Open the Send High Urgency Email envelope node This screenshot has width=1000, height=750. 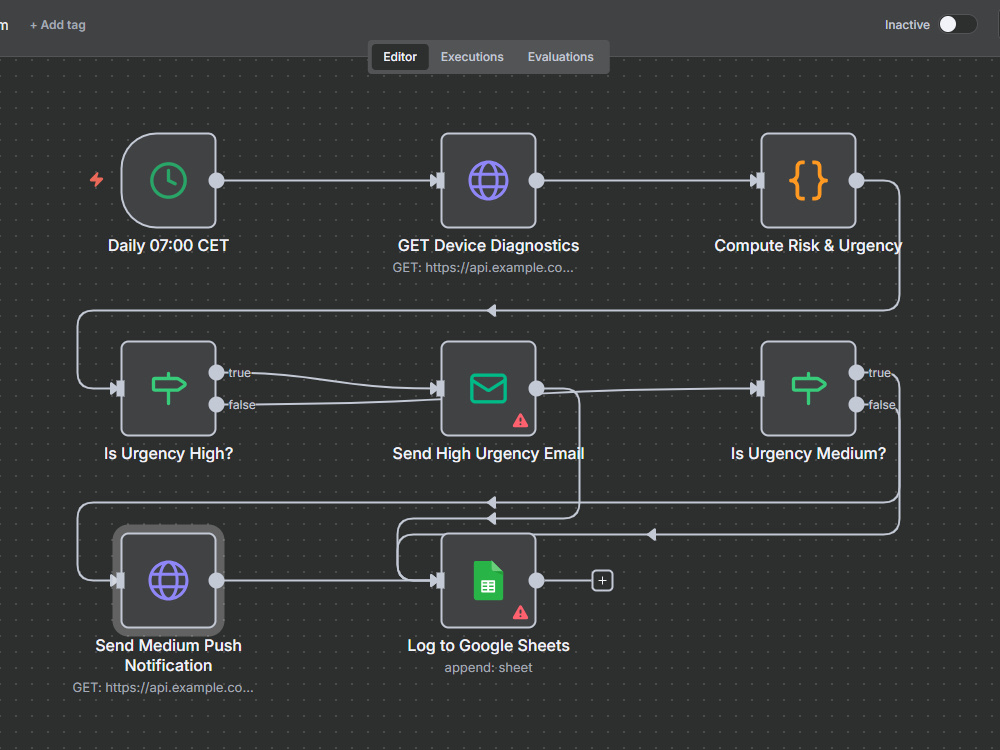coord(489,388)
